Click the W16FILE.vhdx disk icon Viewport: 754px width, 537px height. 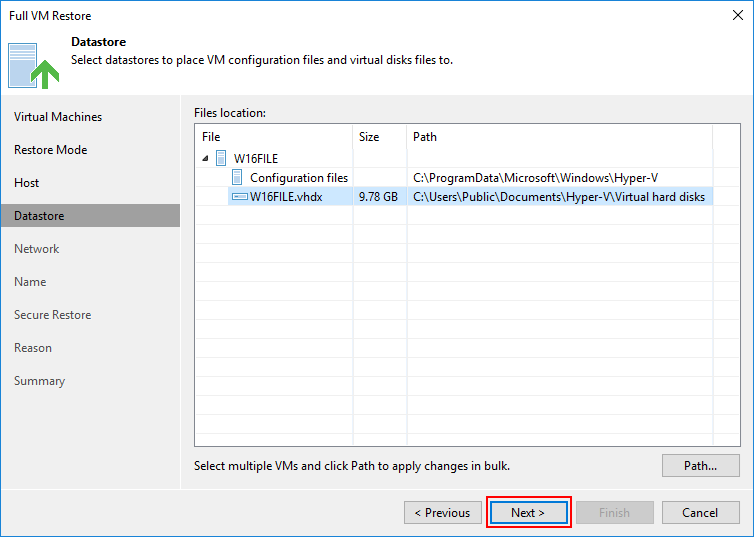239,197
